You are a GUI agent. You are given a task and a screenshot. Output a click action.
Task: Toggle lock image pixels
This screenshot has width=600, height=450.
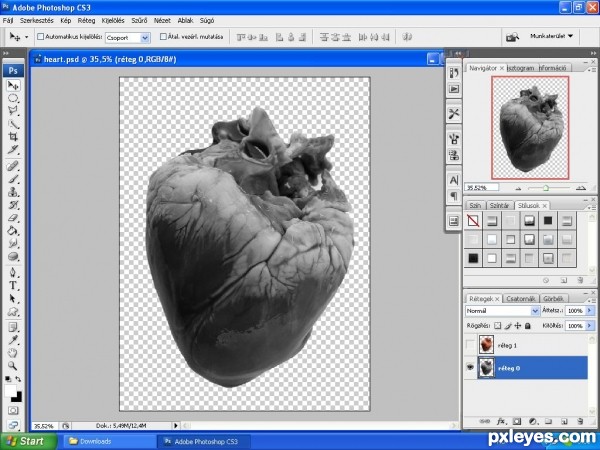pos(508,326)
